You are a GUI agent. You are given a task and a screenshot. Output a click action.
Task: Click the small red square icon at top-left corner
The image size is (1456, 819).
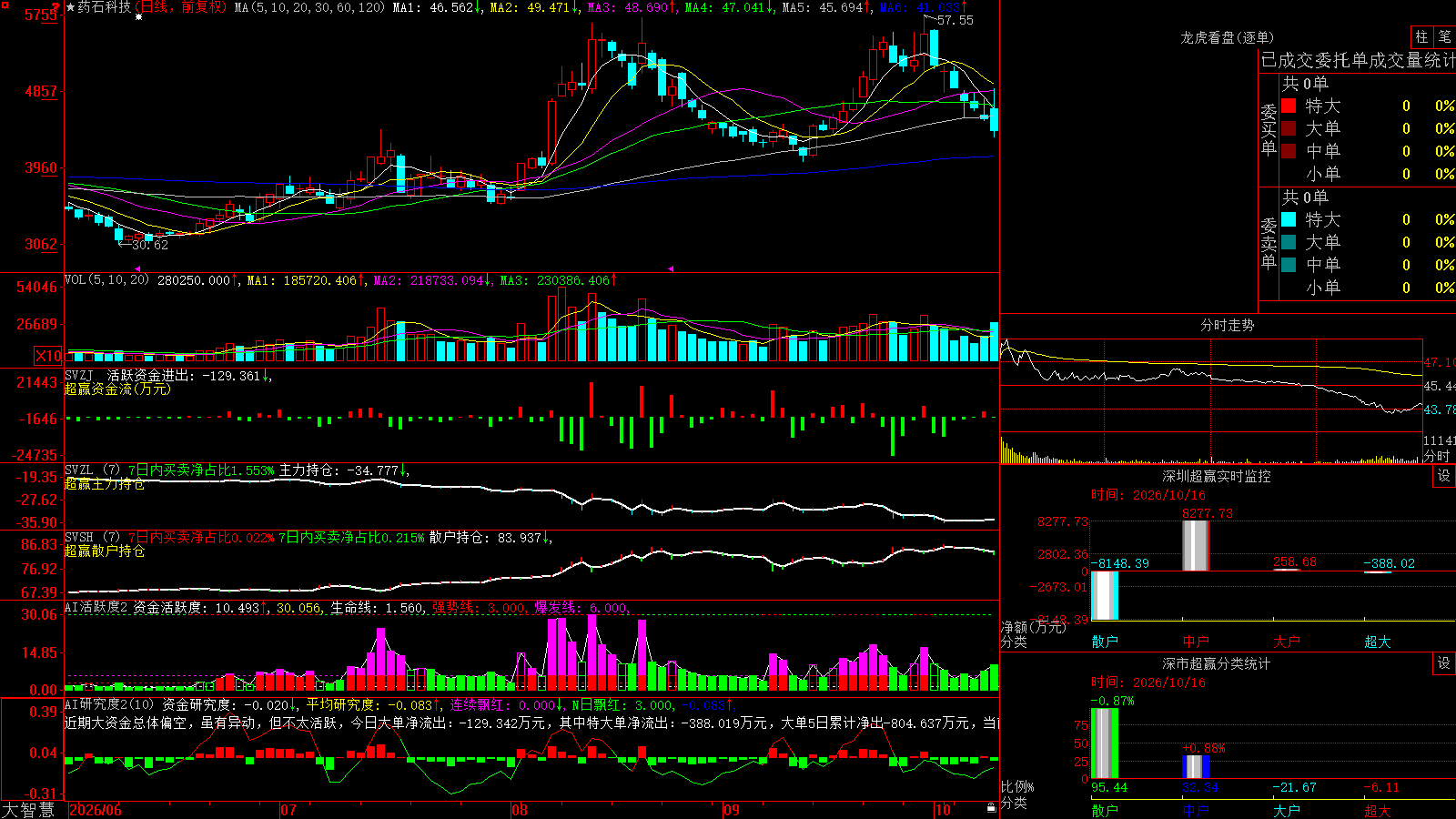pos(4,4)
